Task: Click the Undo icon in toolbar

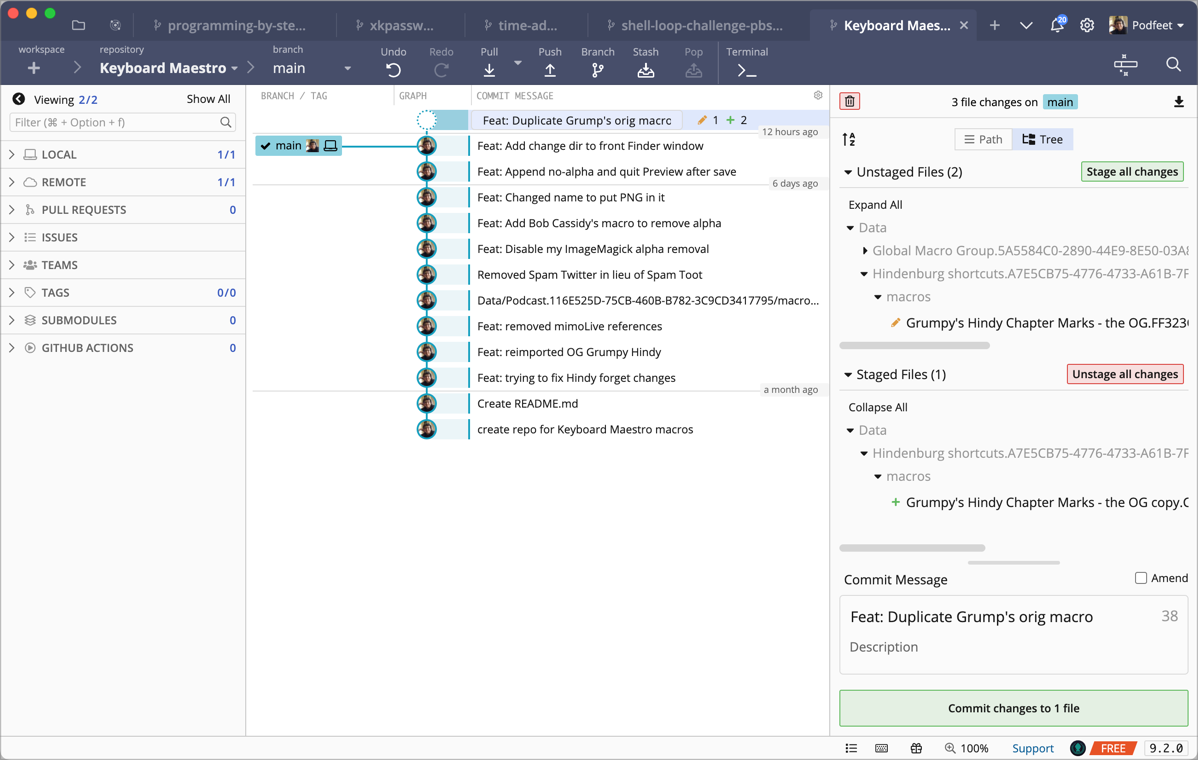Action: (x=393, y=70)
